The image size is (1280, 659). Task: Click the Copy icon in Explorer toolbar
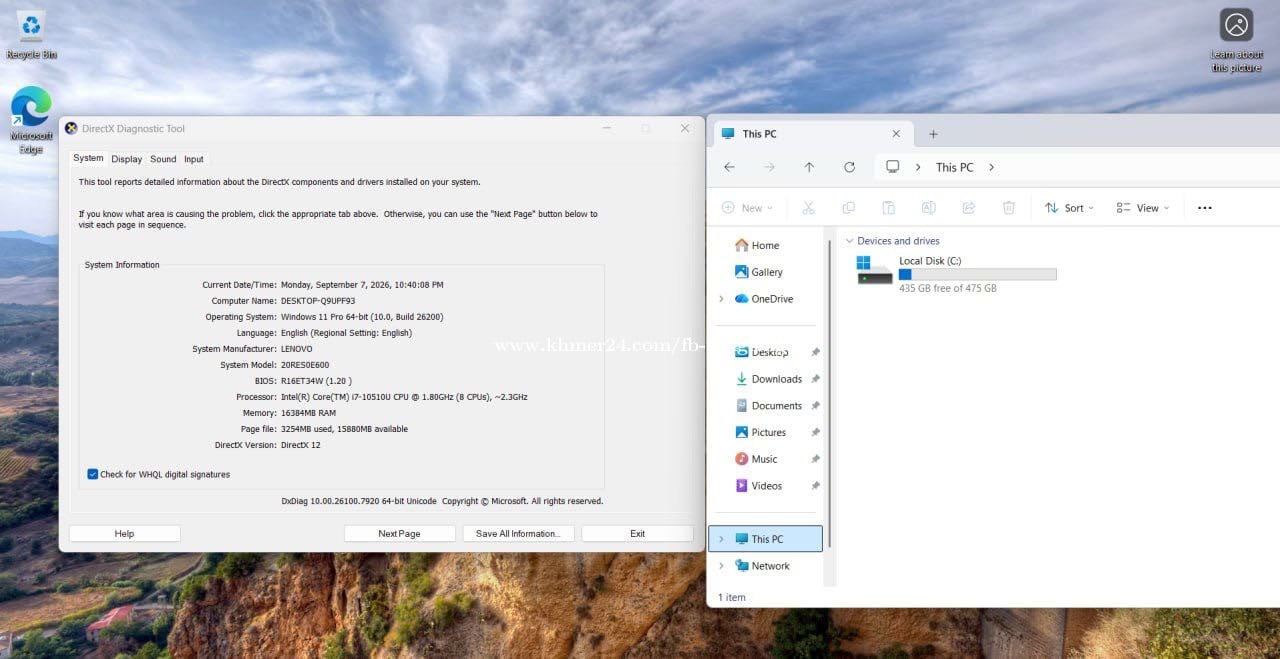pos(848,208)
